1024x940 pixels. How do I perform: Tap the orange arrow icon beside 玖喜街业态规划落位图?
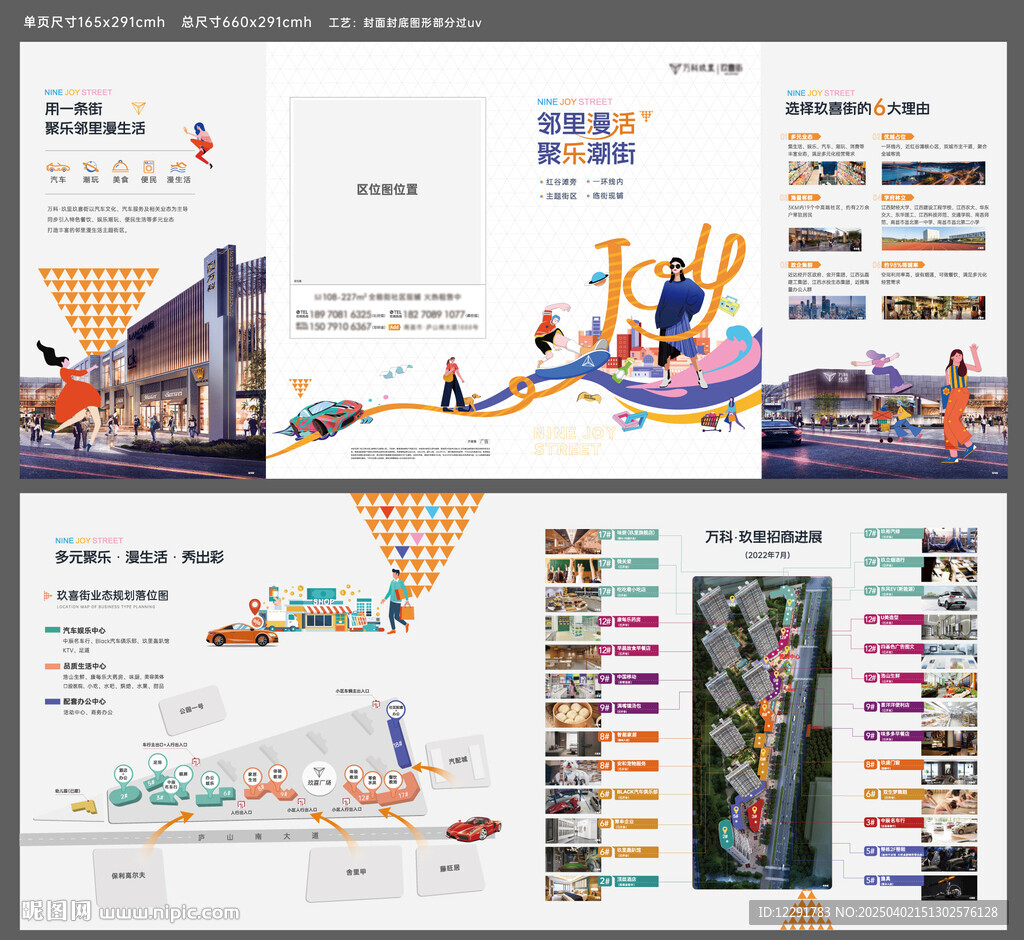tap(47, 595)
